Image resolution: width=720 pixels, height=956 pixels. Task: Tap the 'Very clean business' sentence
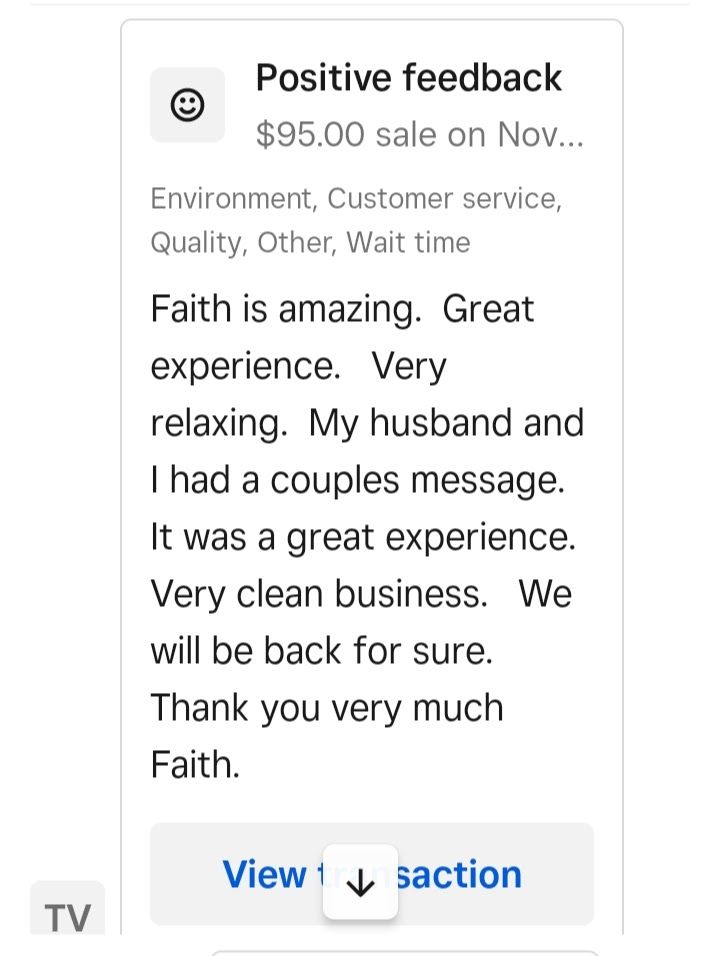pyautogui.click(x=319, y=594)
